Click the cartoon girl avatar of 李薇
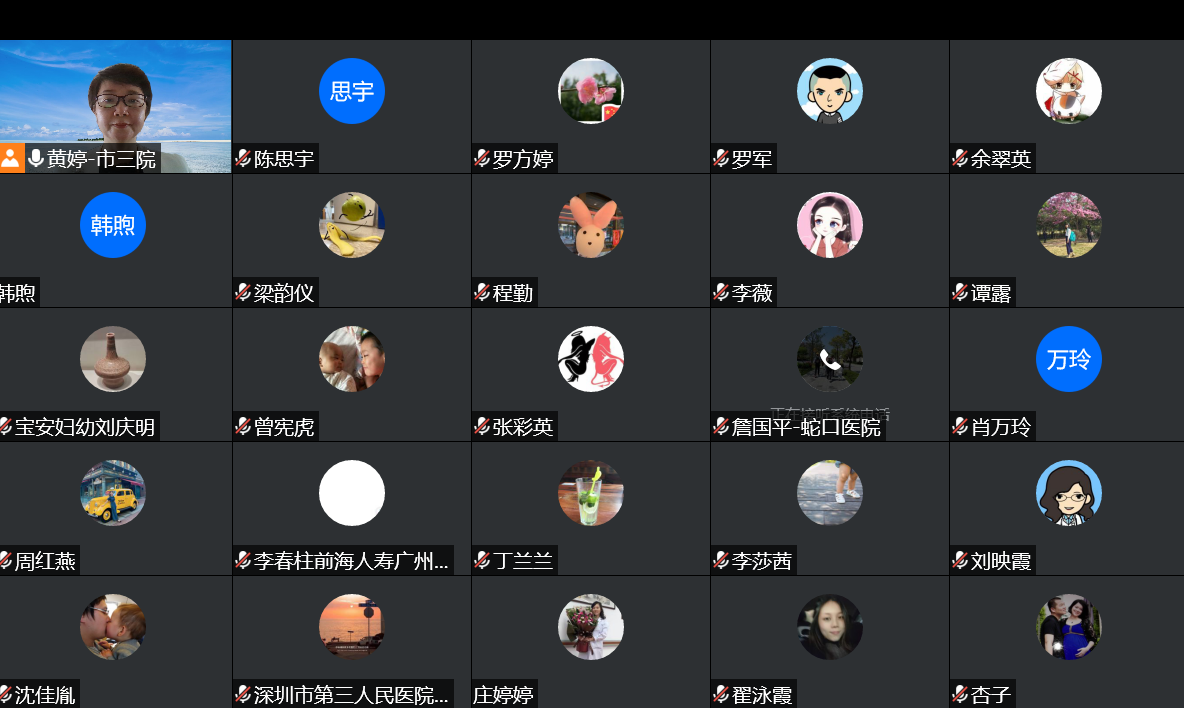Viewport: 1184px width, 708px height. click(x=830, y=225)
